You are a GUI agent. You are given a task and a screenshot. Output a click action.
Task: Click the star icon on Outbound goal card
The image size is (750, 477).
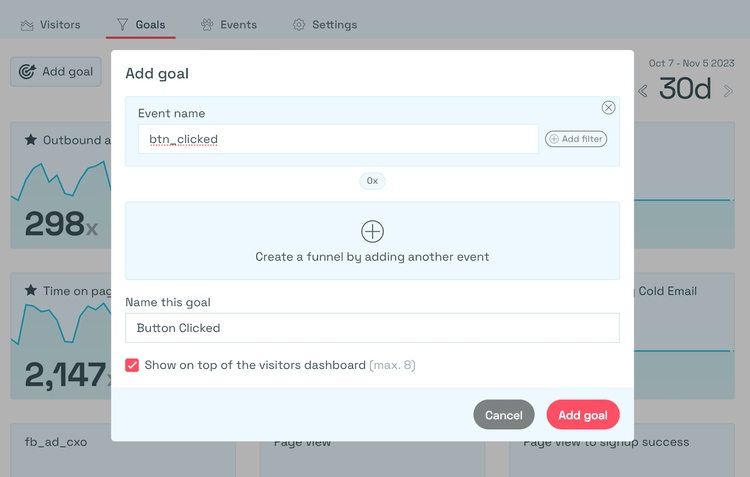(31, 140)
